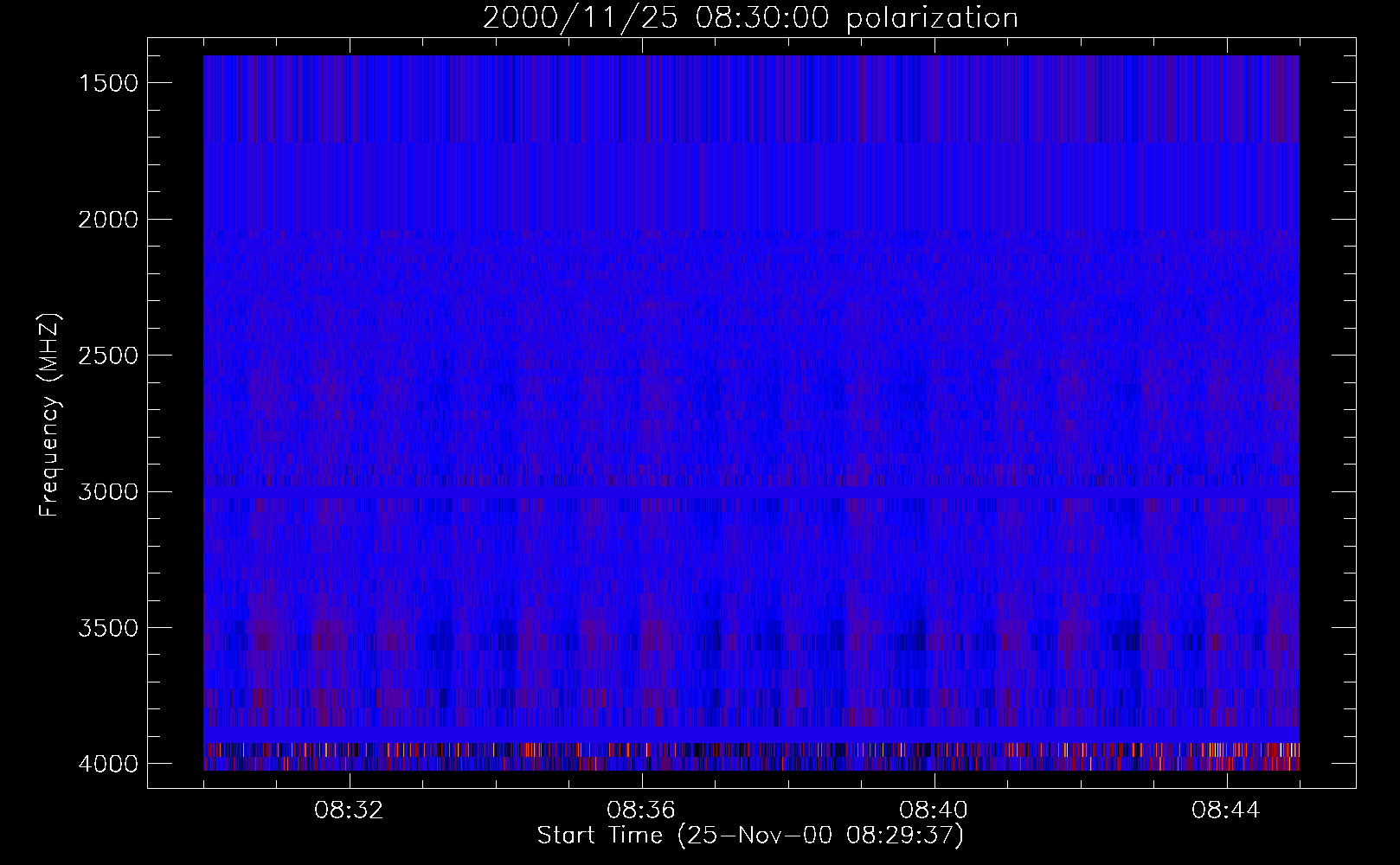Screen dimensions: 1400x865
Task: Click the 3000 frequency tick label
Action: click(108, 492)
